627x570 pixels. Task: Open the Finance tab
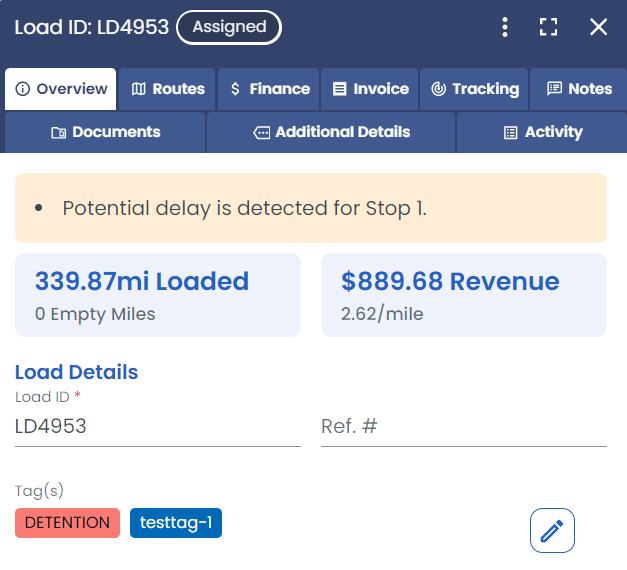click(269, 89)
